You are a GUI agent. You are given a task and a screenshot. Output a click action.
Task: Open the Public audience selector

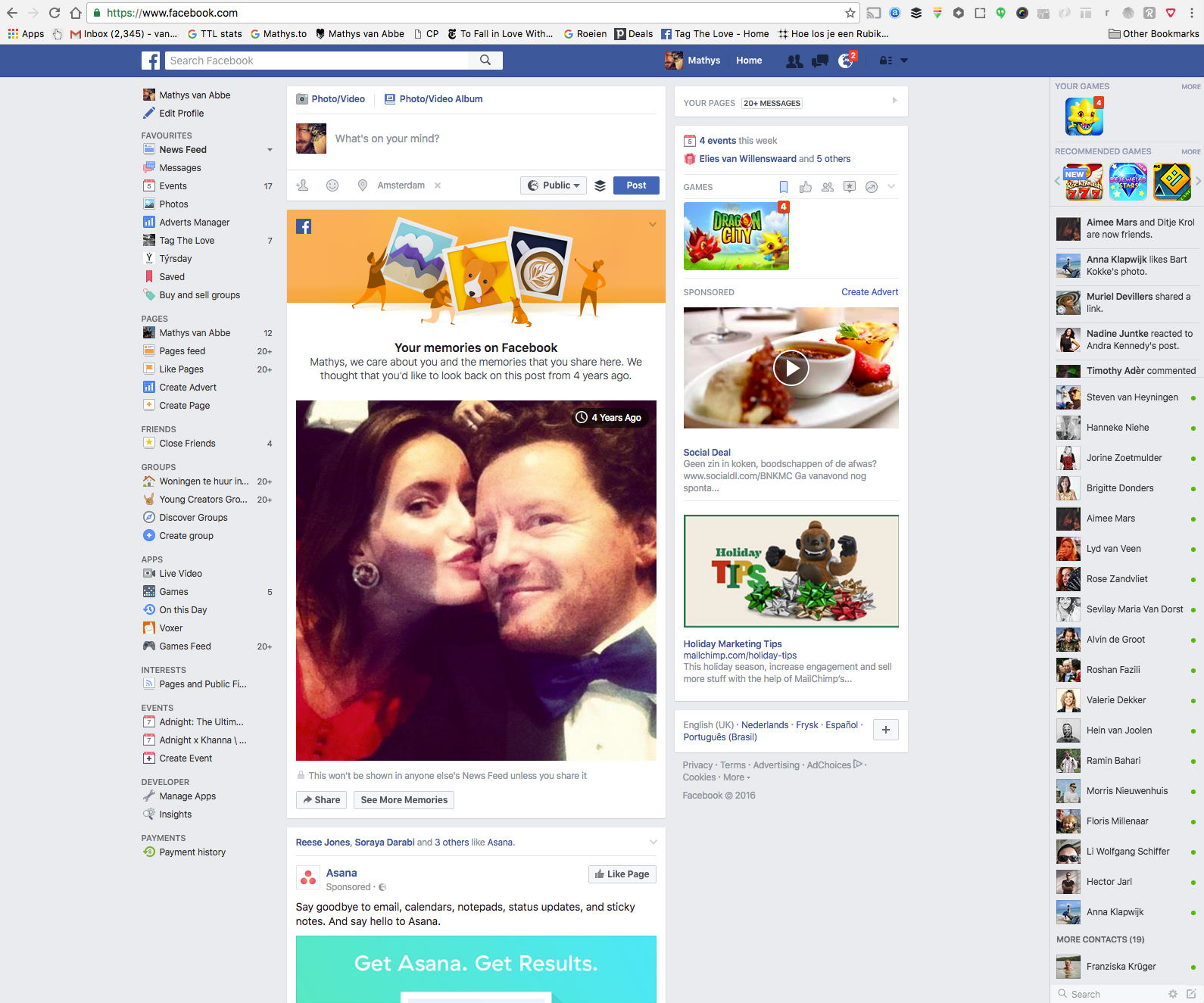coord(554,185)
